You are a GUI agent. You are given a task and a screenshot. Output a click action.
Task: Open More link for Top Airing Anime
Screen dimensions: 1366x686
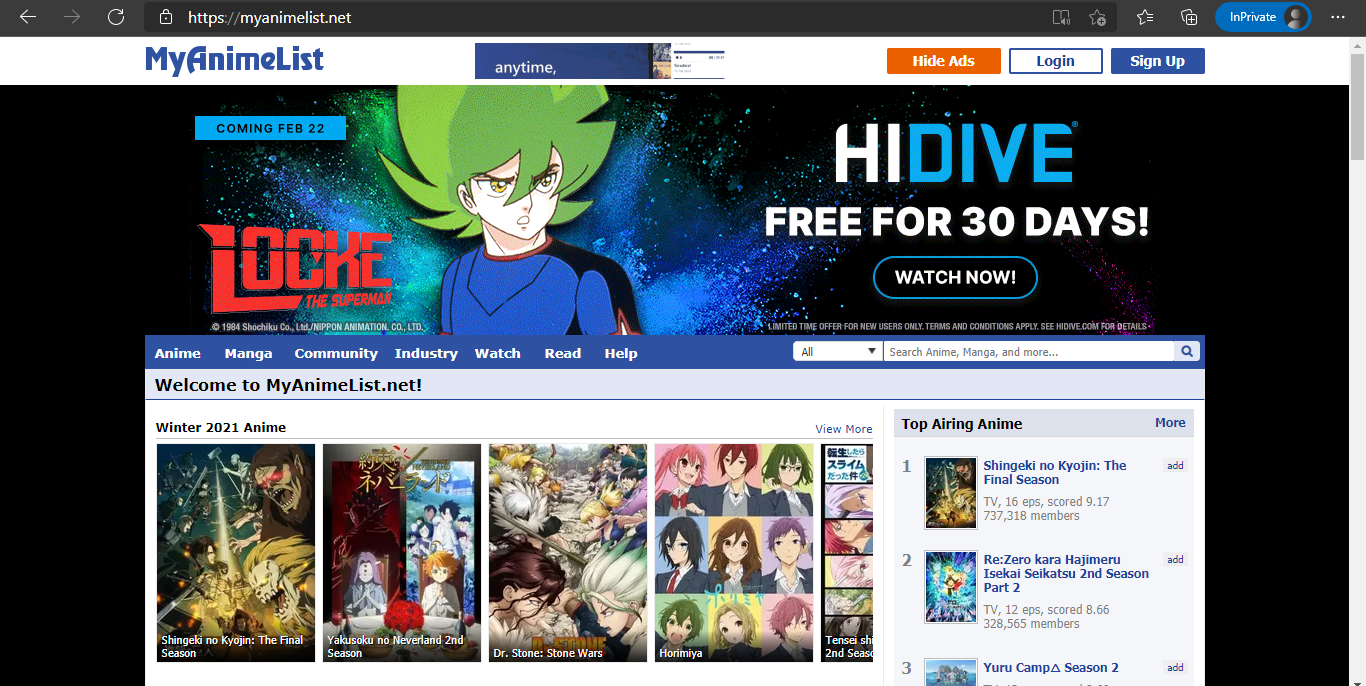click(x=1170, y=423)
